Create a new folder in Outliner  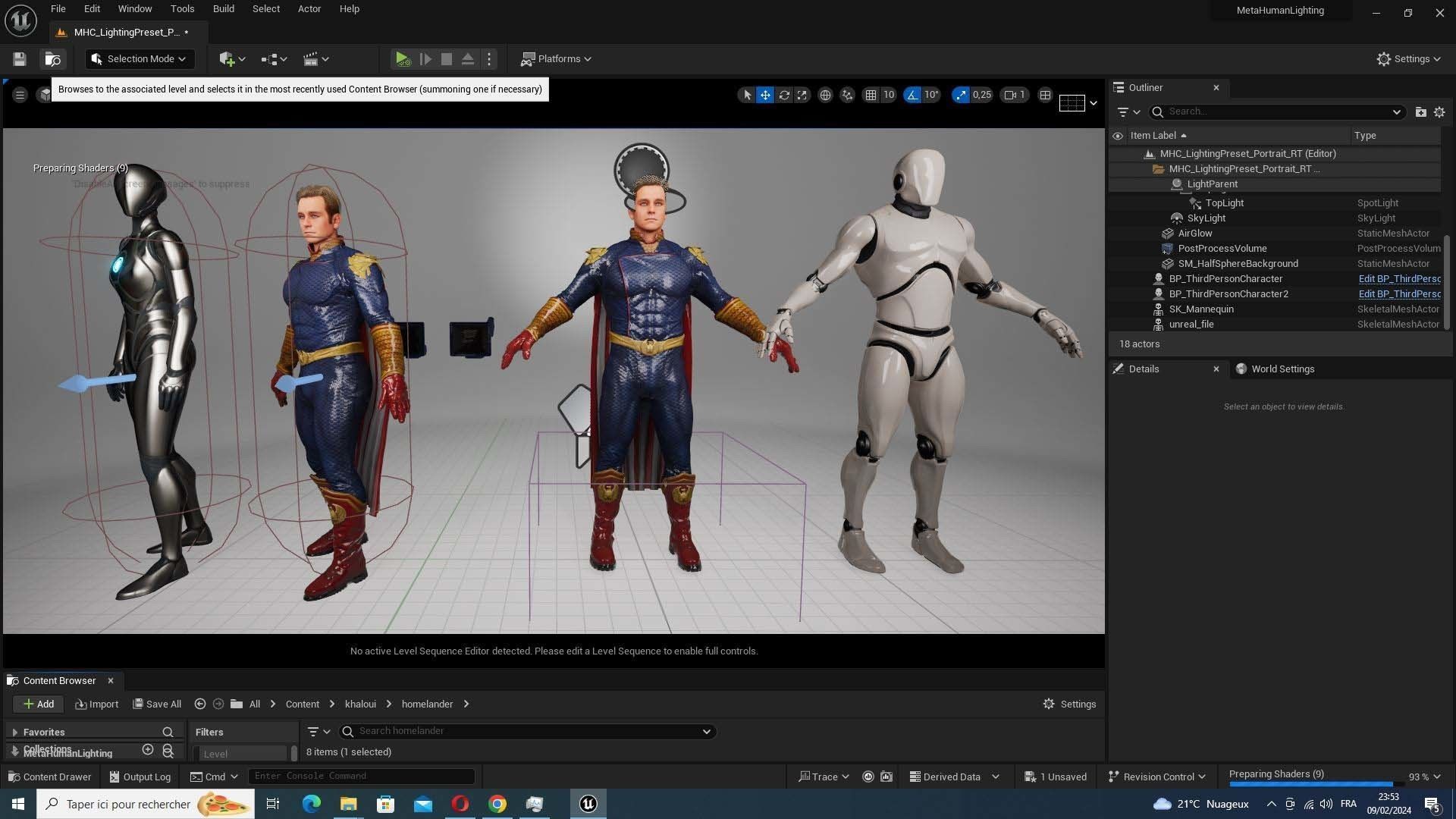tap(1420, 112)
